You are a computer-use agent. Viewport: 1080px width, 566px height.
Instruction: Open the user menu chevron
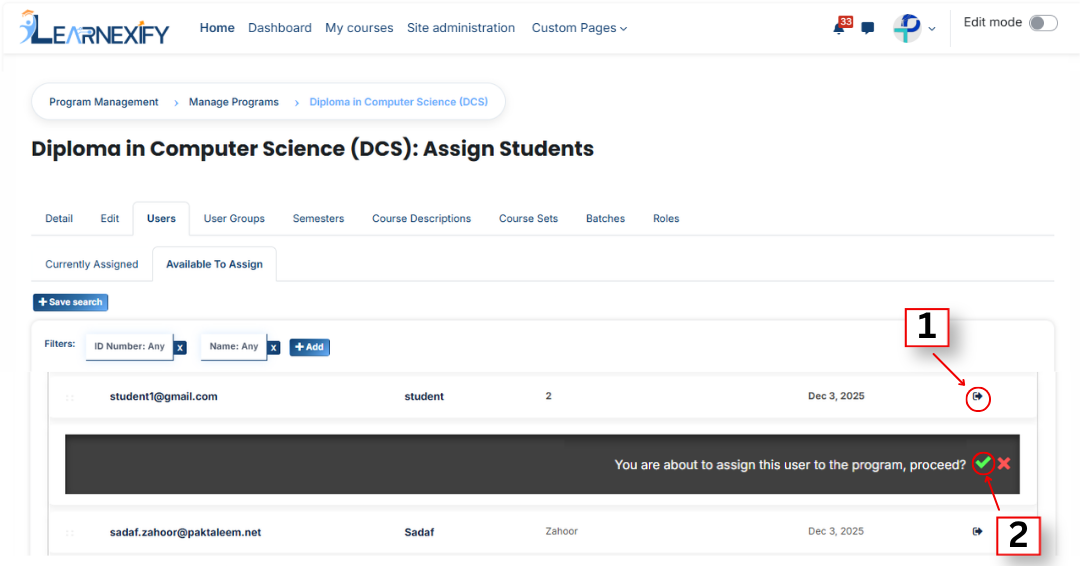pos(932,29)
